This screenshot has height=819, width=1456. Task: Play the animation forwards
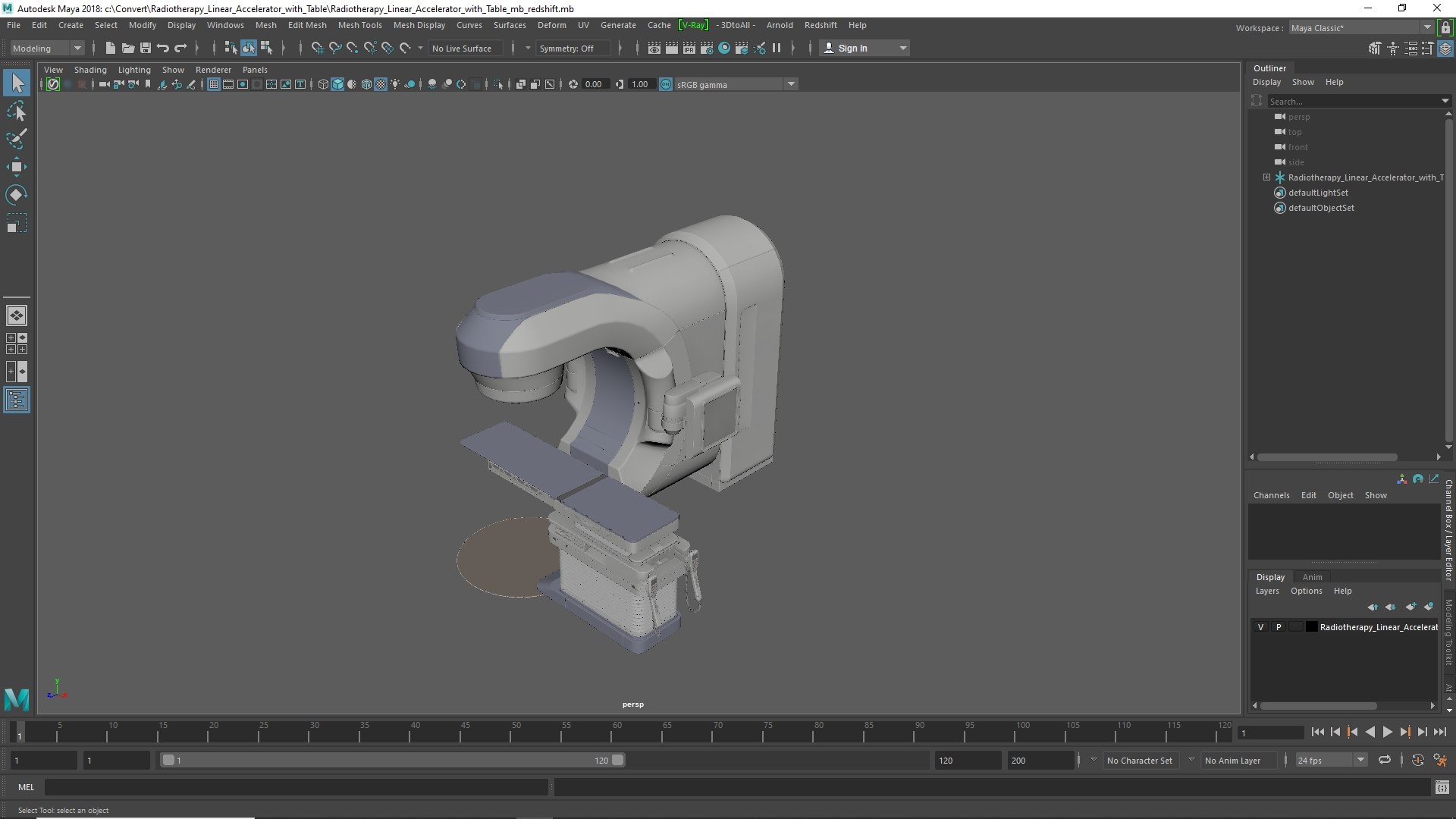pos(1387,732)
